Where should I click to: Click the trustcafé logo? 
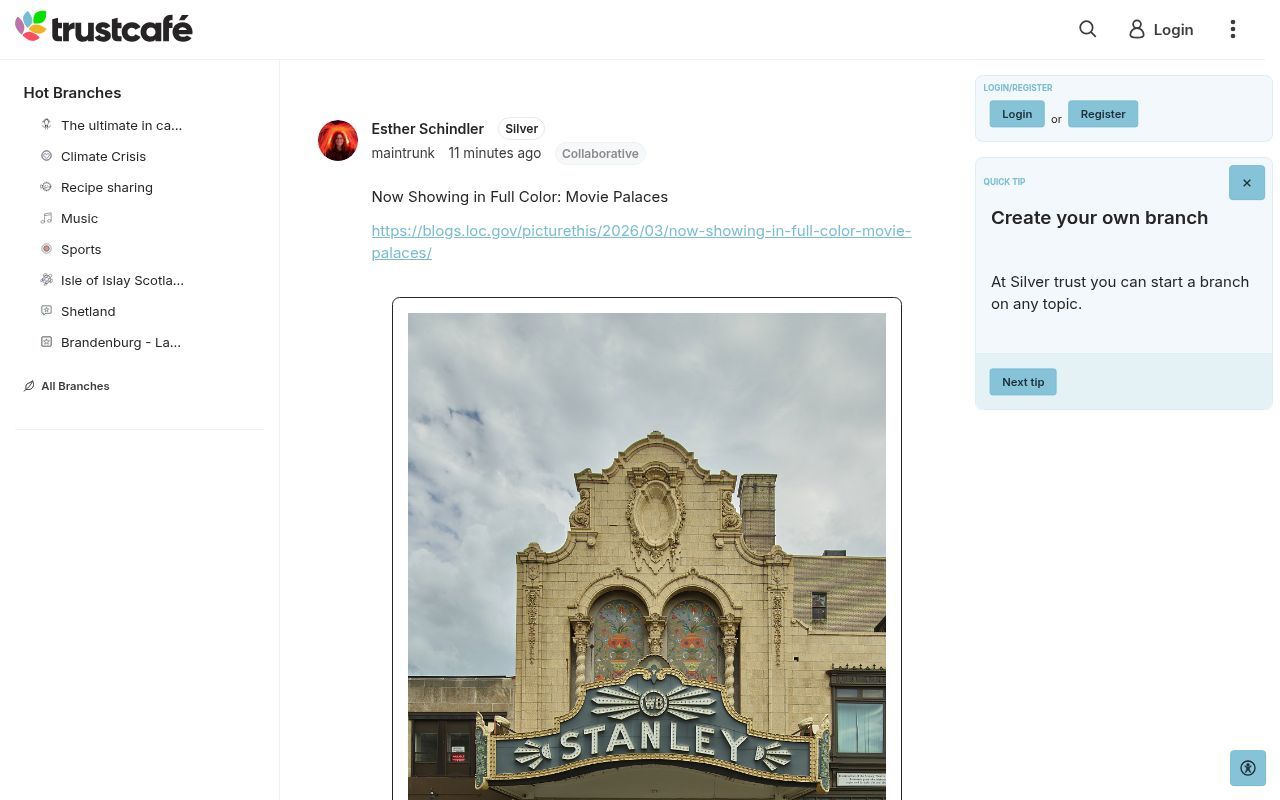click(104, 27)
